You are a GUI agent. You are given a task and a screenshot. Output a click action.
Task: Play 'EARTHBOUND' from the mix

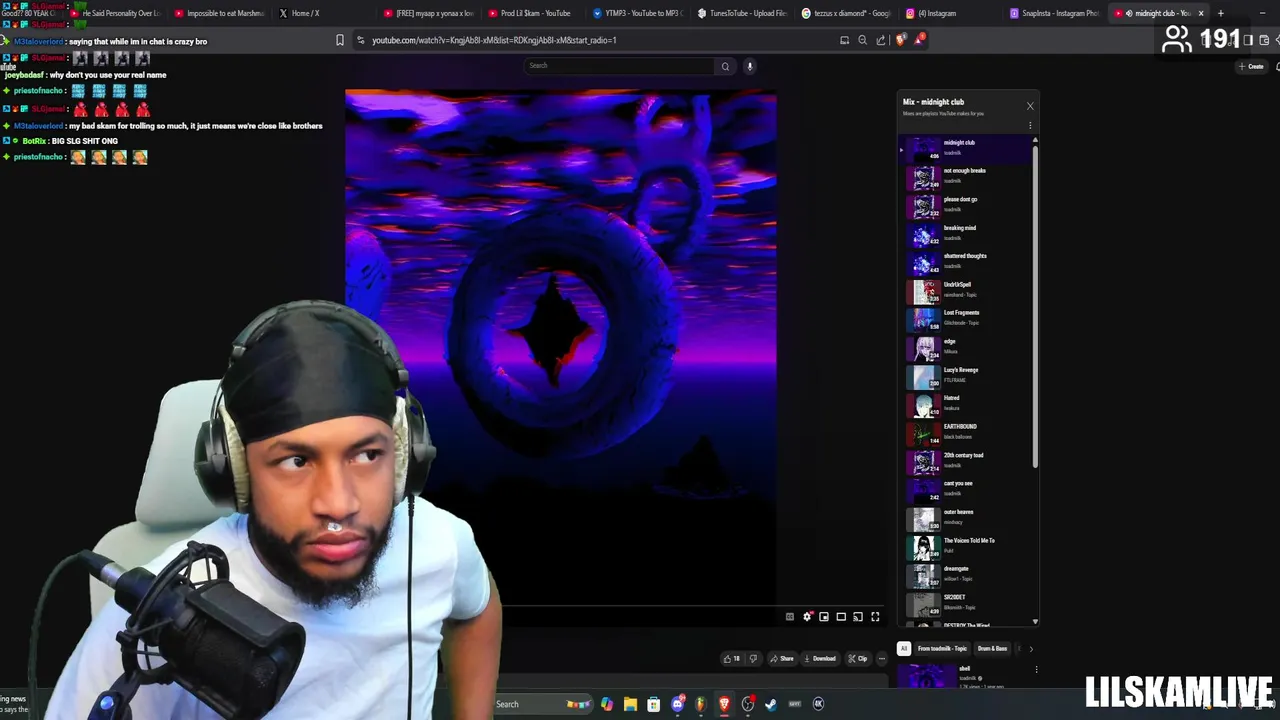(965, 432)
